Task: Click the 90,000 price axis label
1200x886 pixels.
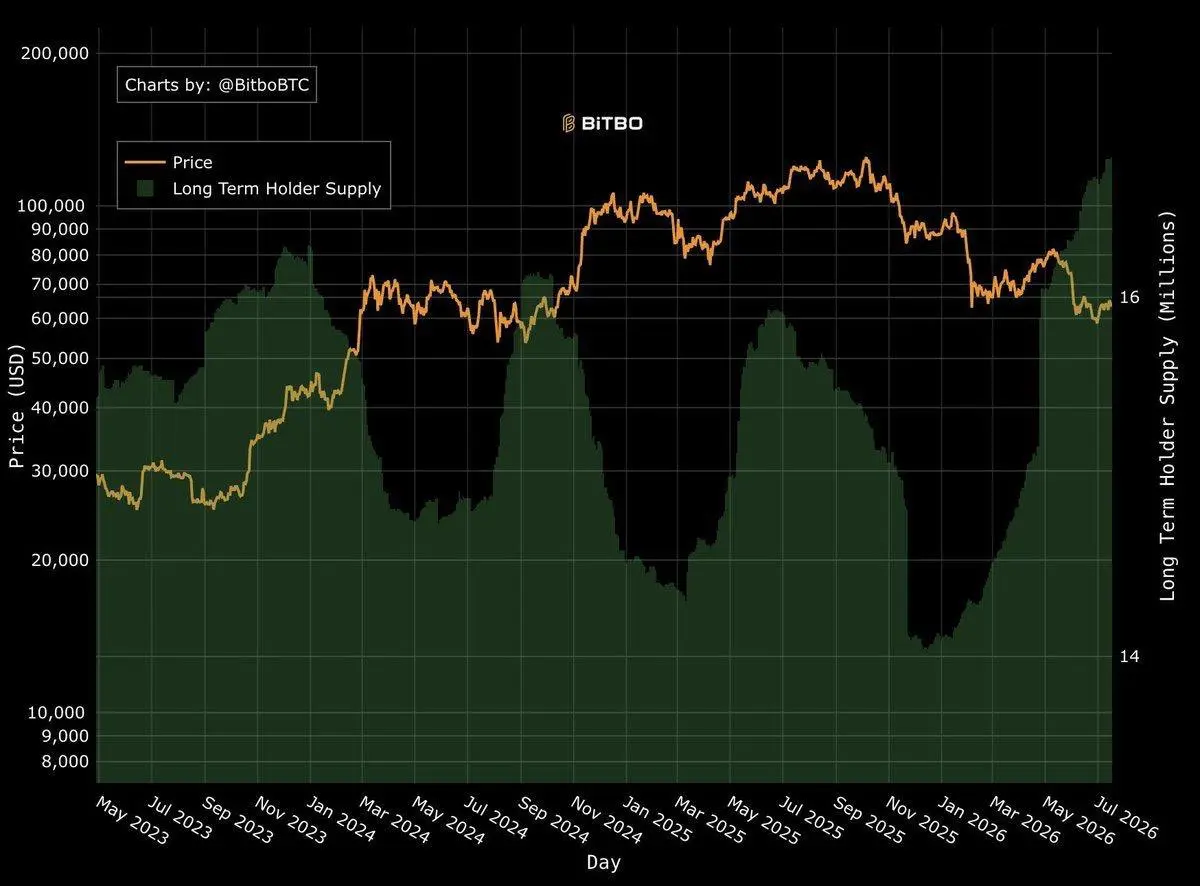Action: tap(59, 229)
